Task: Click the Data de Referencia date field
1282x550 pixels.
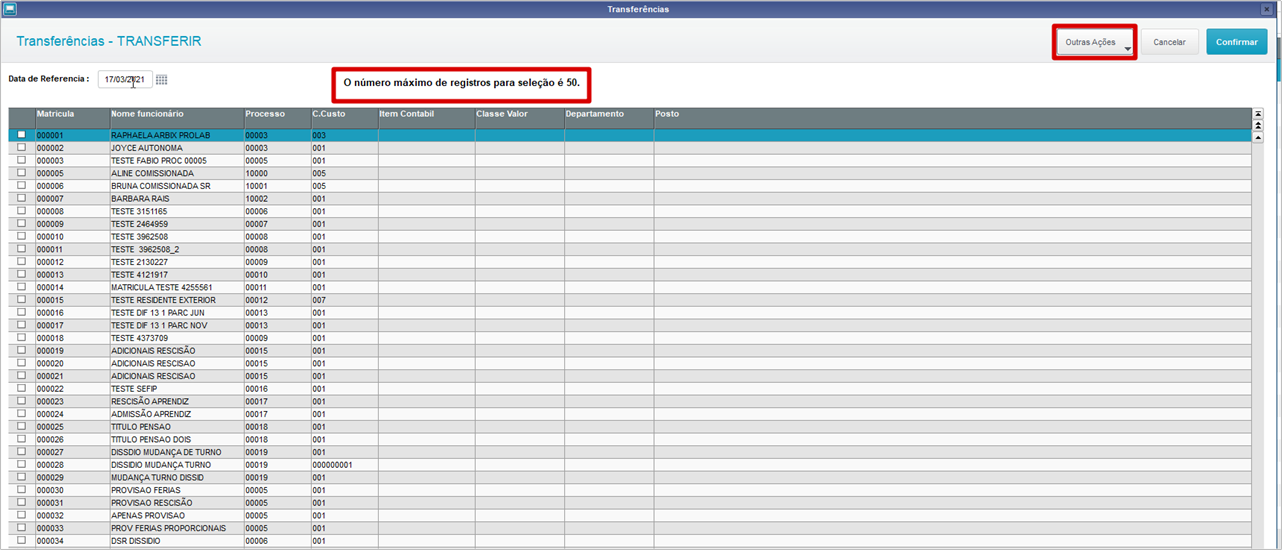Action: 125,79
